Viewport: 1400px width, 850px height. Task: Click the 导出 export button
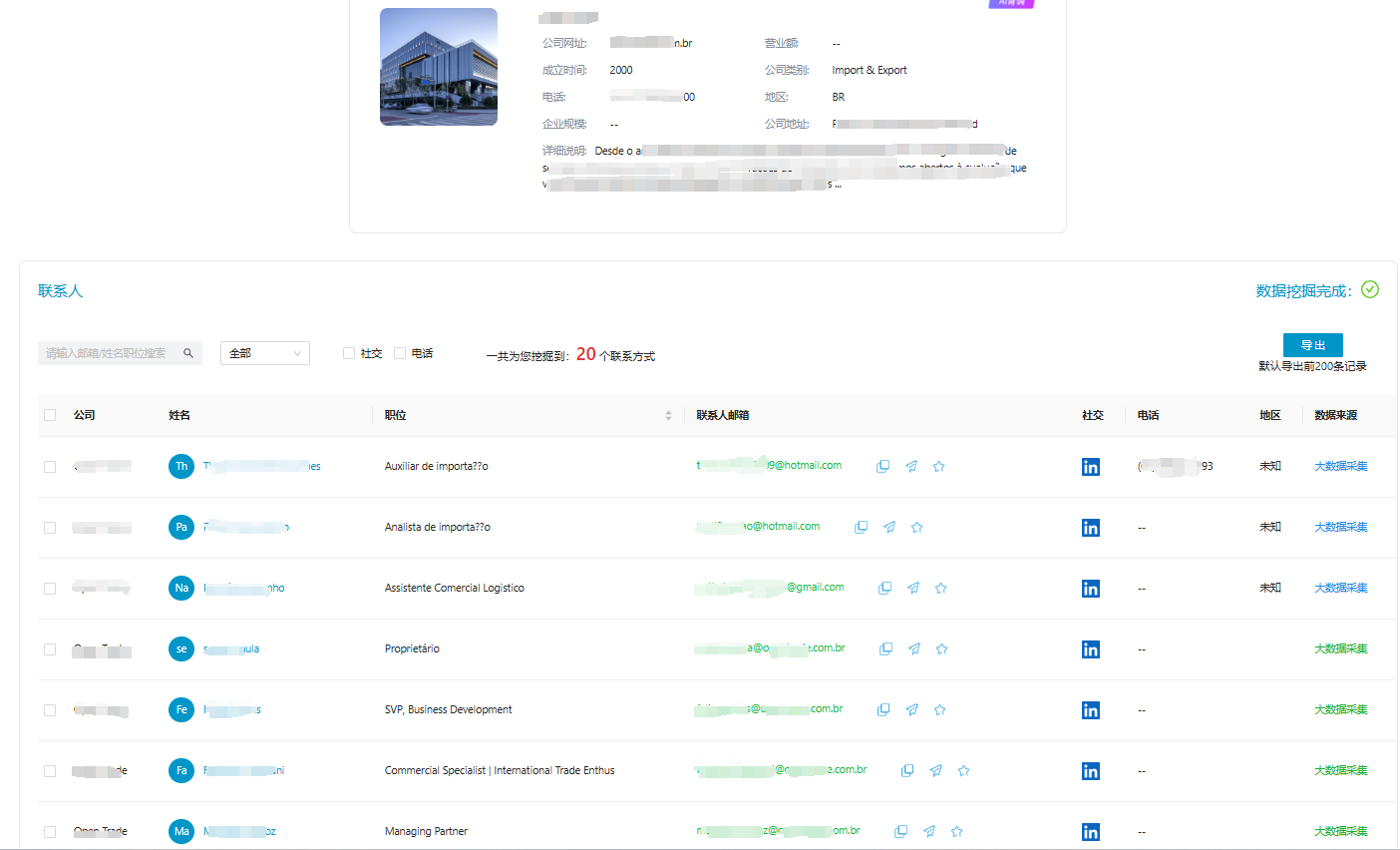coord(1312,345)
